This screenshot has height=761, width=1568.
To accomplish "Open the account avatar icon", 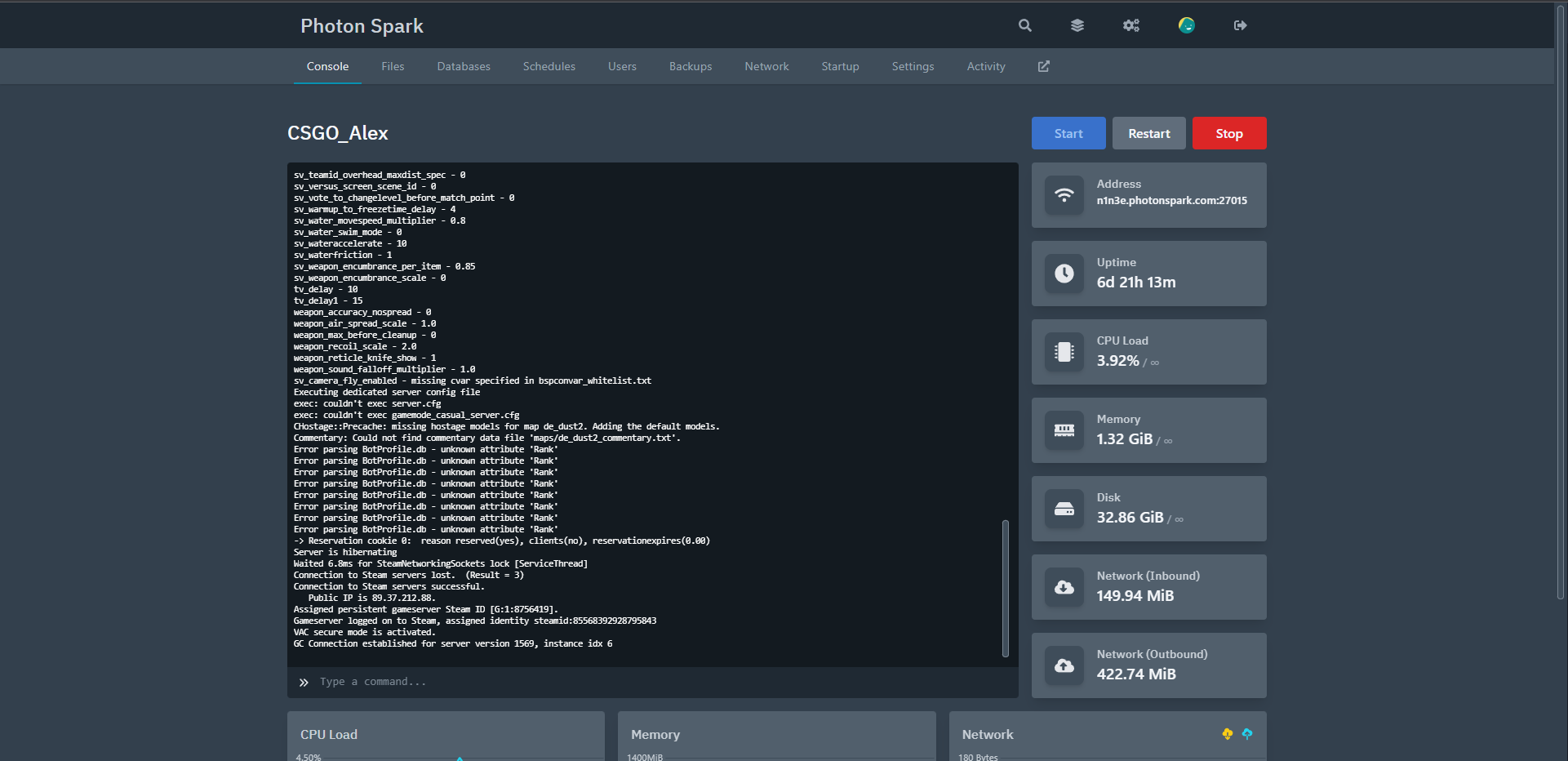I will tap(1187, 25).
